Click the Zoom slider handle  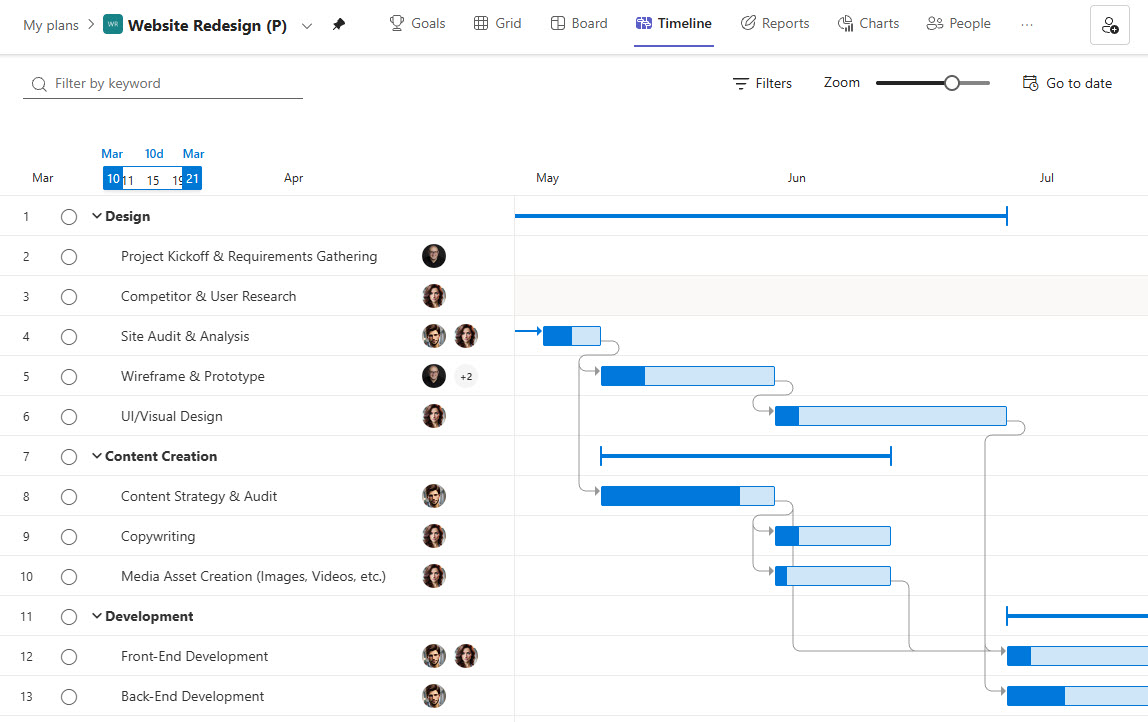coord(951,83)
